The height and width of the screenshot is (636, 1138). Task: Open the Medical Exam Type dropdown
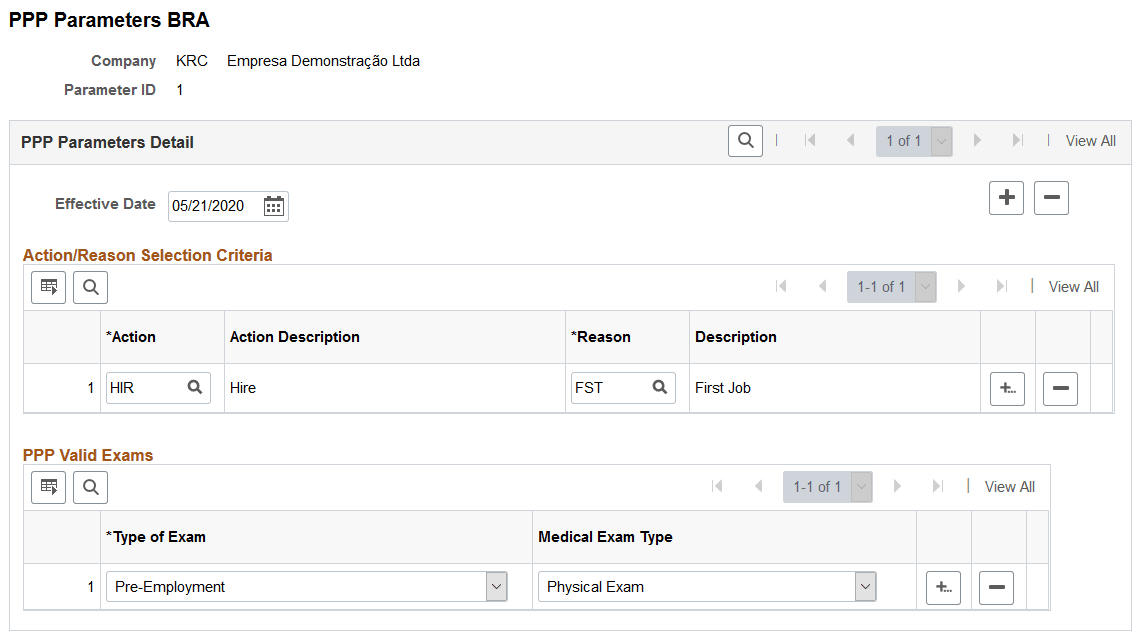click(866, 588)
